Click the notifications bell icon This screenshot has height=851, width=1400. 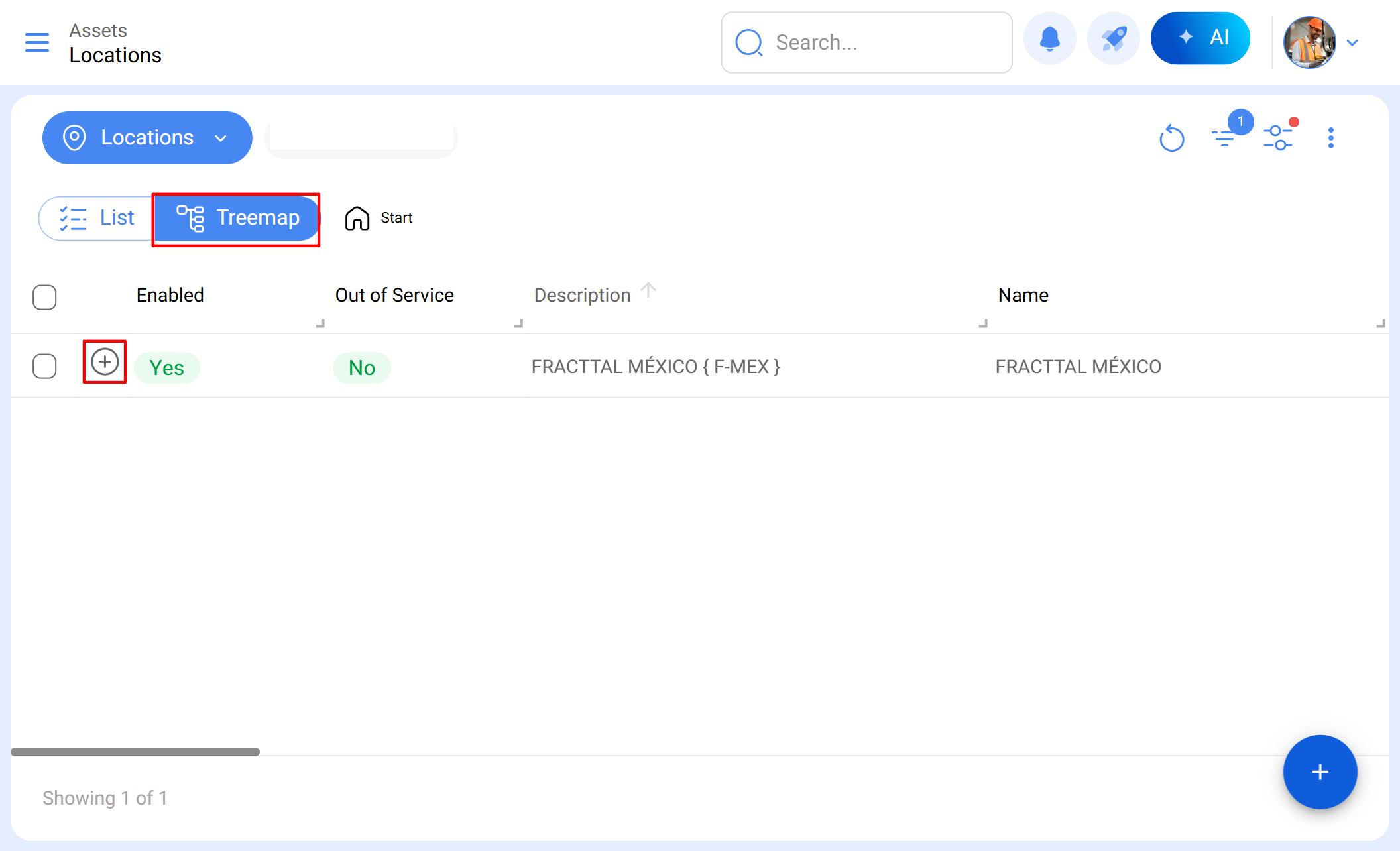click(1050, 39)
